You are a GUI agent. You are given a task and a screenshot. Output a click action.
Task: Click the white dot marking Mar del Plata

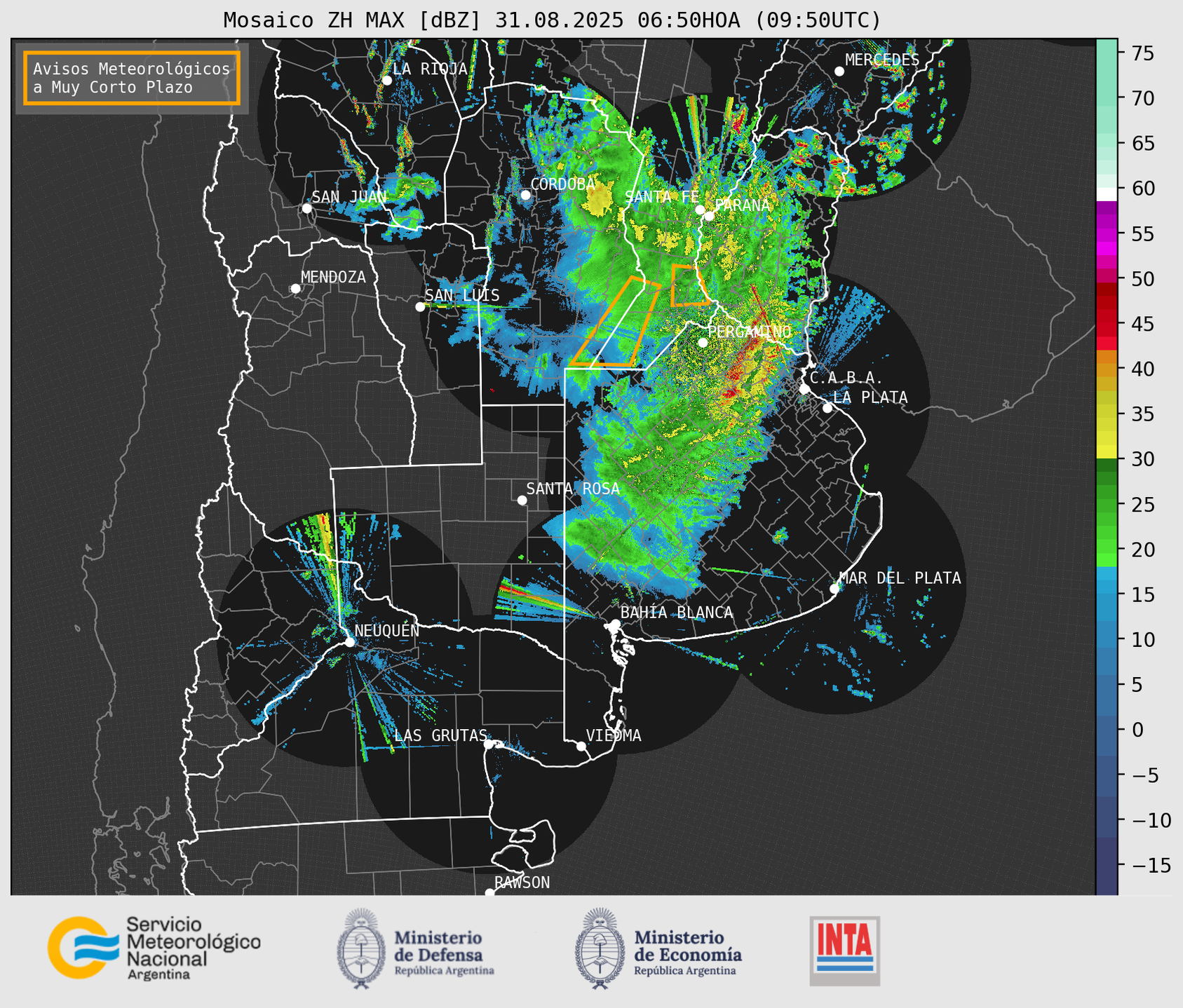(x=834, y=589)
